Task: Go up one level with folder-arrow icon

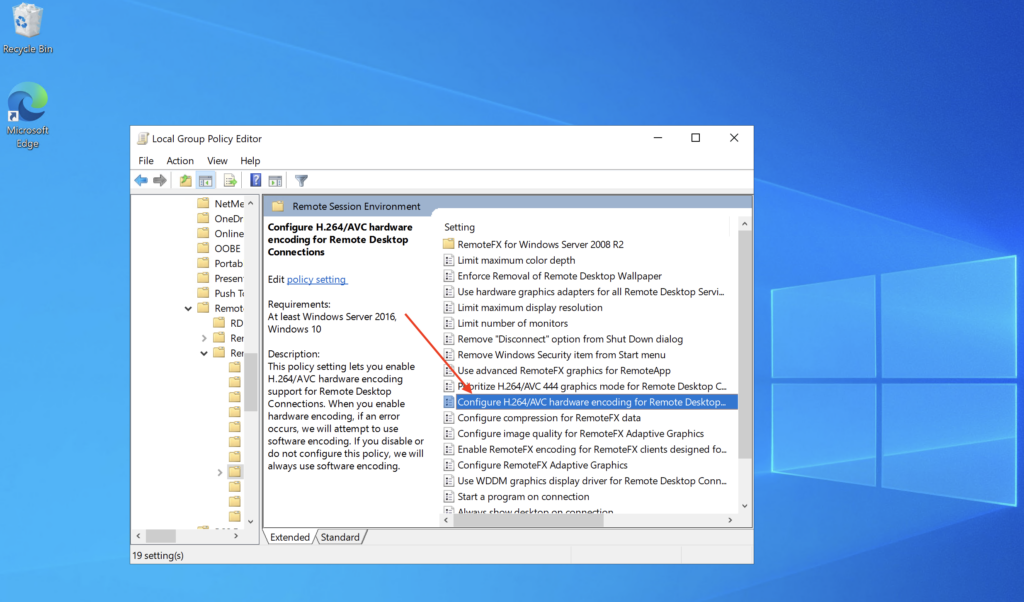Action: pos(185,180)
